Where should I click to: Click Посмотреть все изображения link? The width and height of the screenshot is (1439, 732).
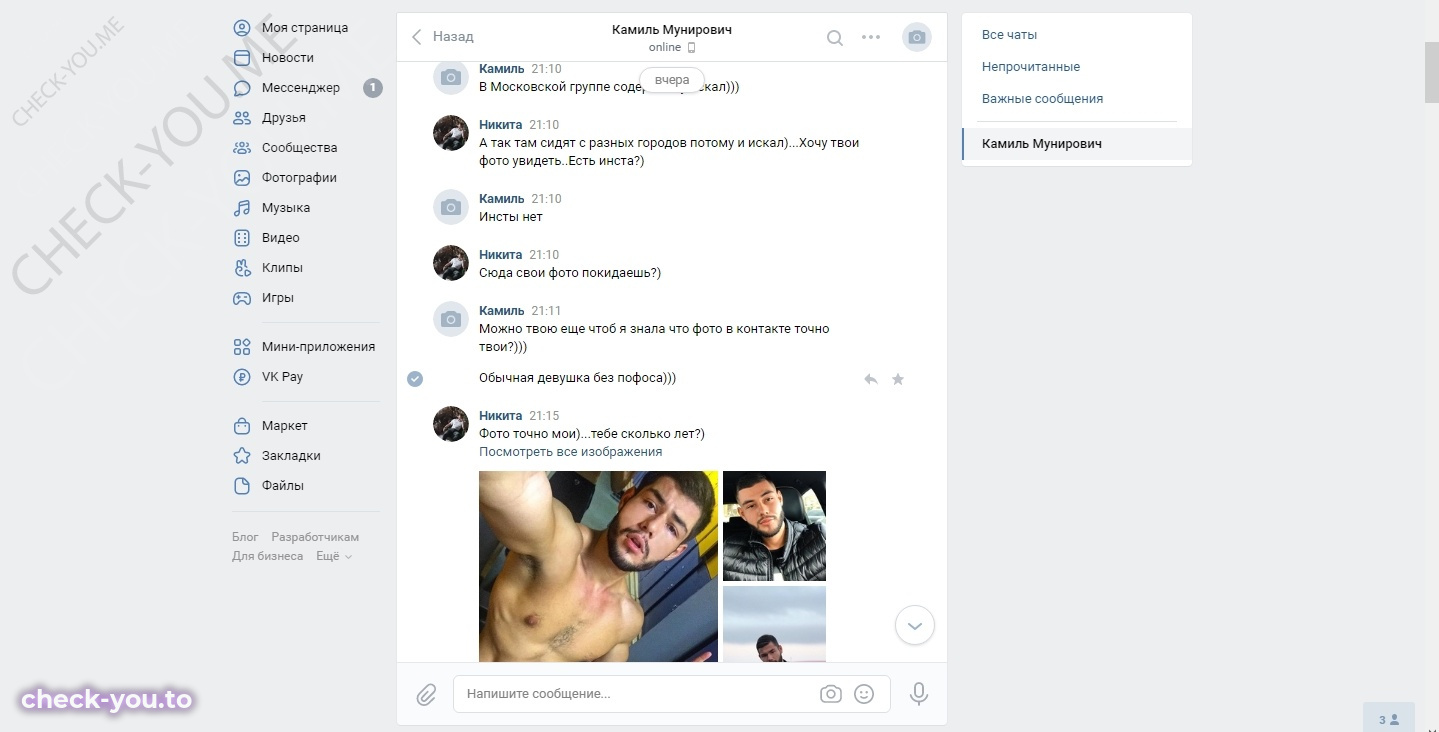point(570,452)
